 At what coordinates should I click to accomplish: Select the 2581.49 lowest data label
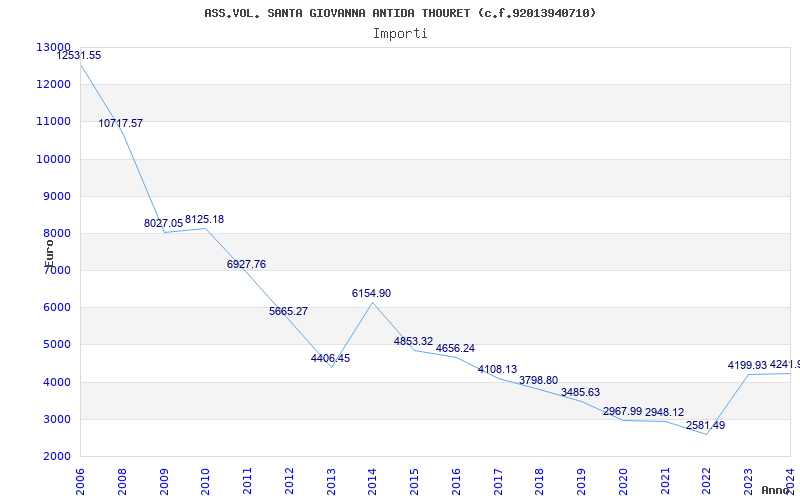[x=706, y=426]
